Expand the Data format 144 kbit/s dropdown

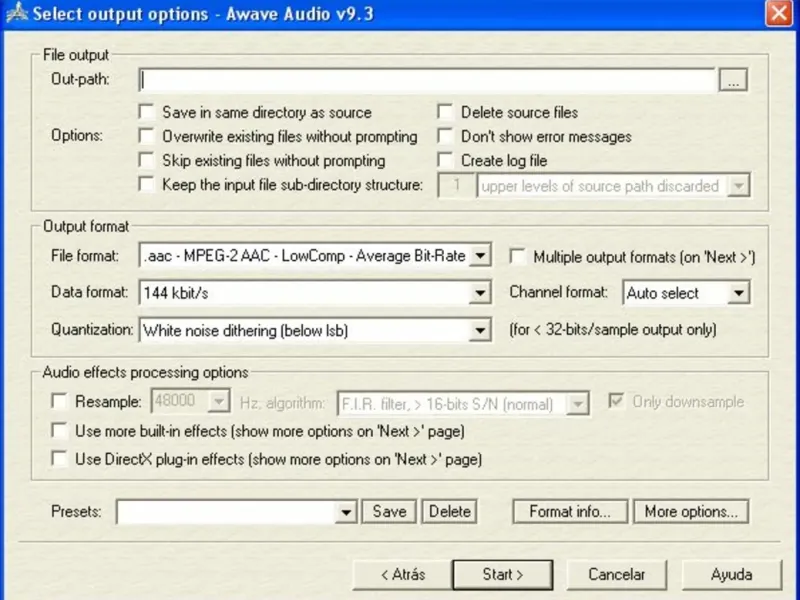[x=480, y=293]
